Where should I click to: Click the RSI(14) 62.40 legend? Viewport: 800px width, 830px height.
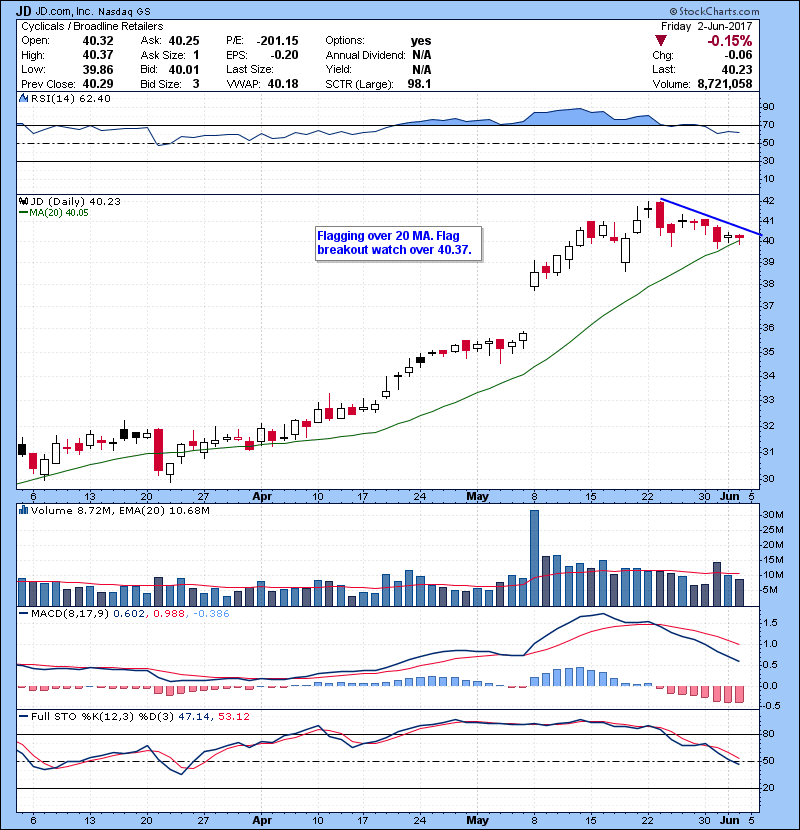click(x=70, y=98)
